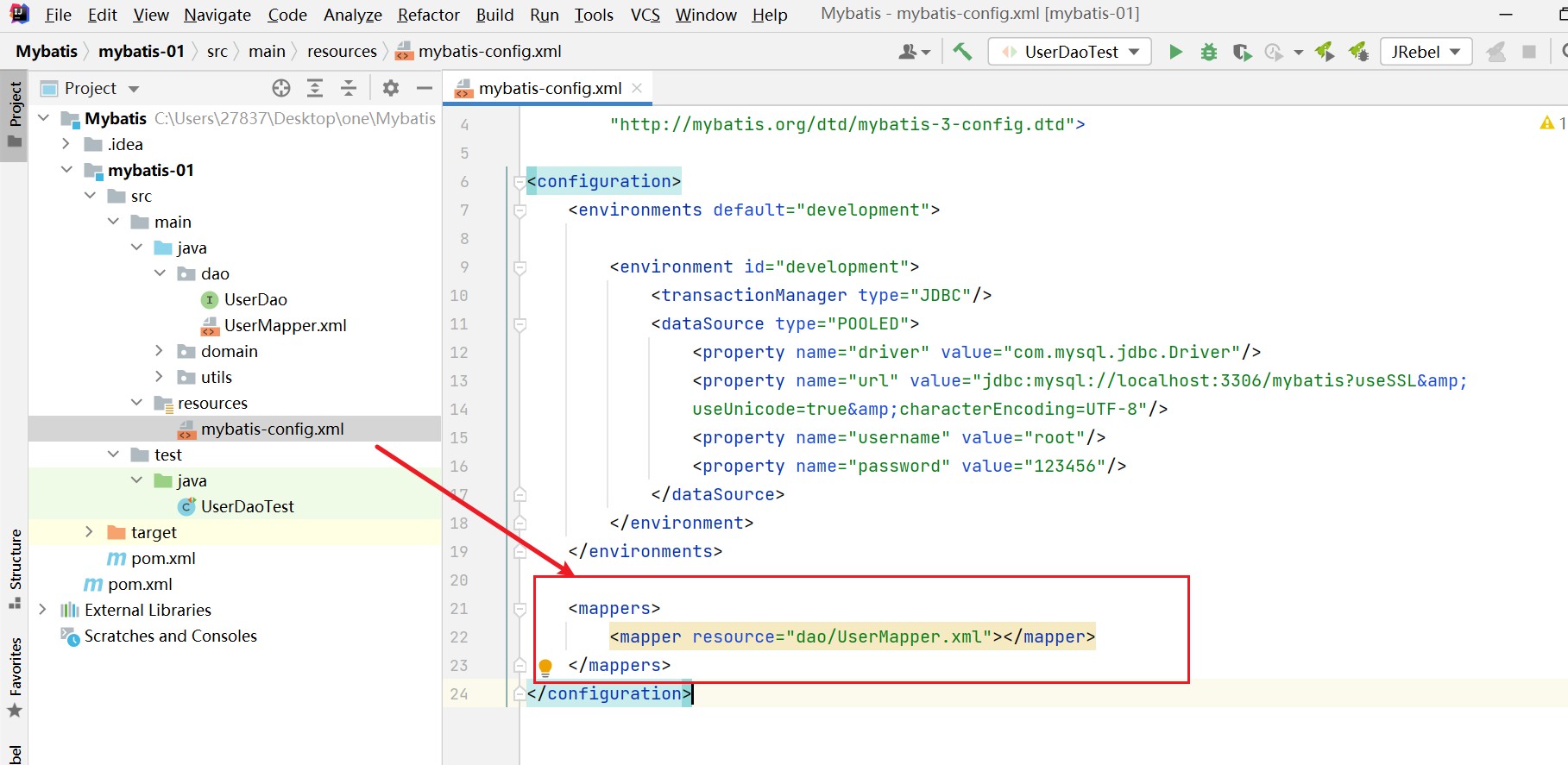Debug with JRebel rocket-bug icon
The height and width of the screenshot is (765, 1568).
(1358, 52)
